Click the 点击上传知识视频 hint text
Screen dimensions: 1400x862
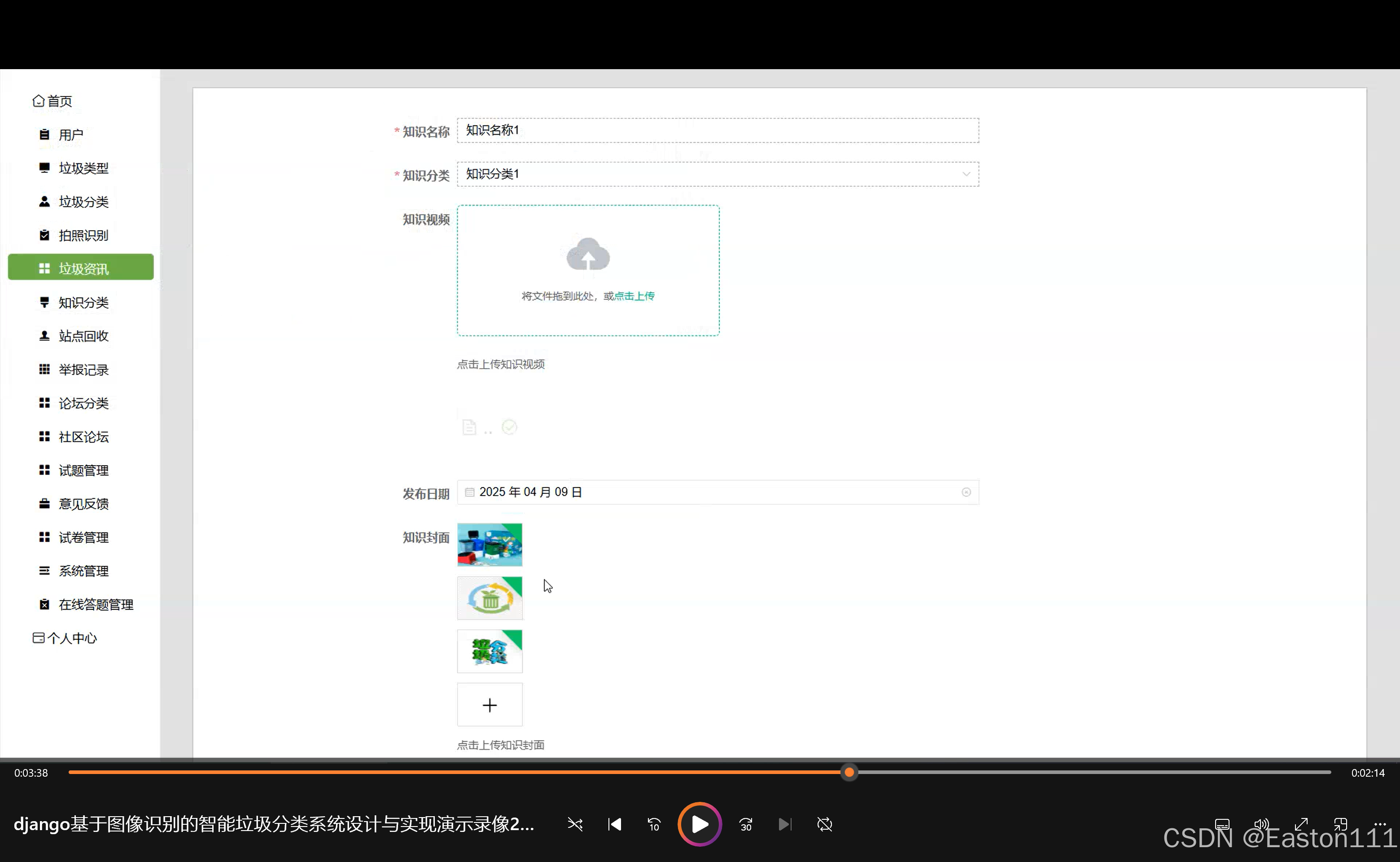tap(501, 364)
